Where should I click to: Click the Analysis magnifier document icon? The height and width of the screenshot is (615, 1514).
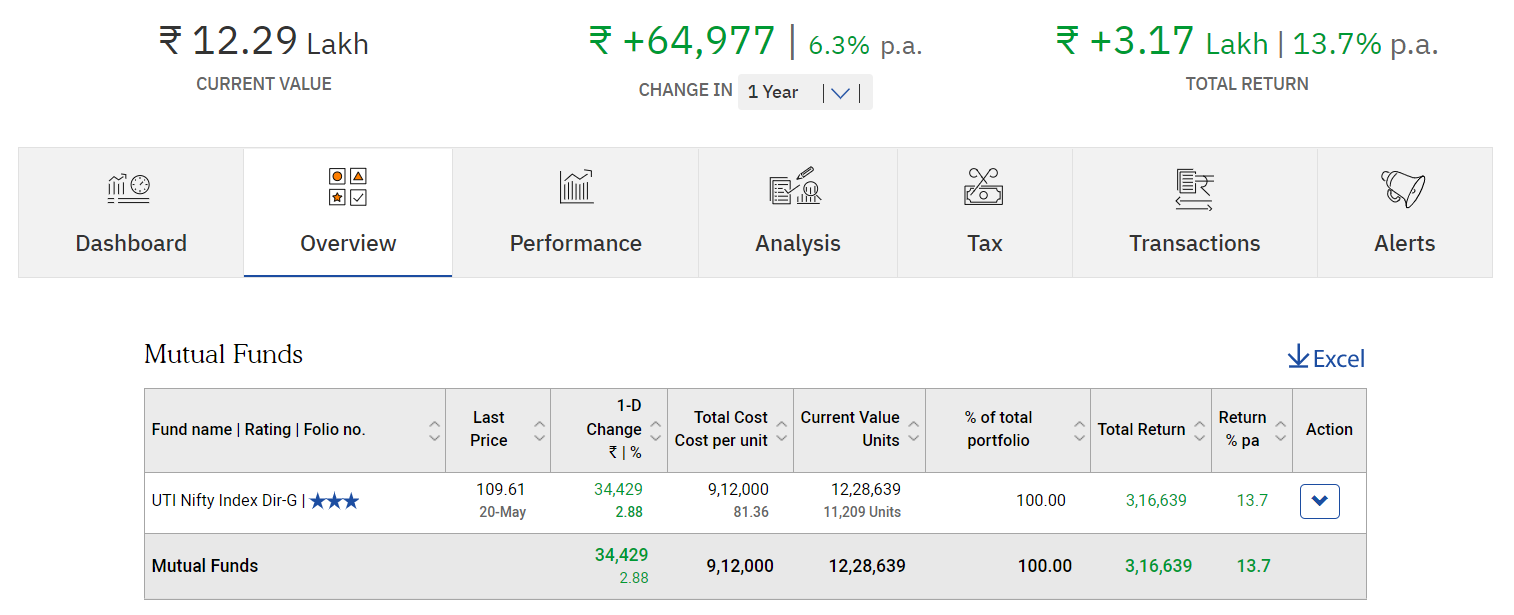pos(797,186)
